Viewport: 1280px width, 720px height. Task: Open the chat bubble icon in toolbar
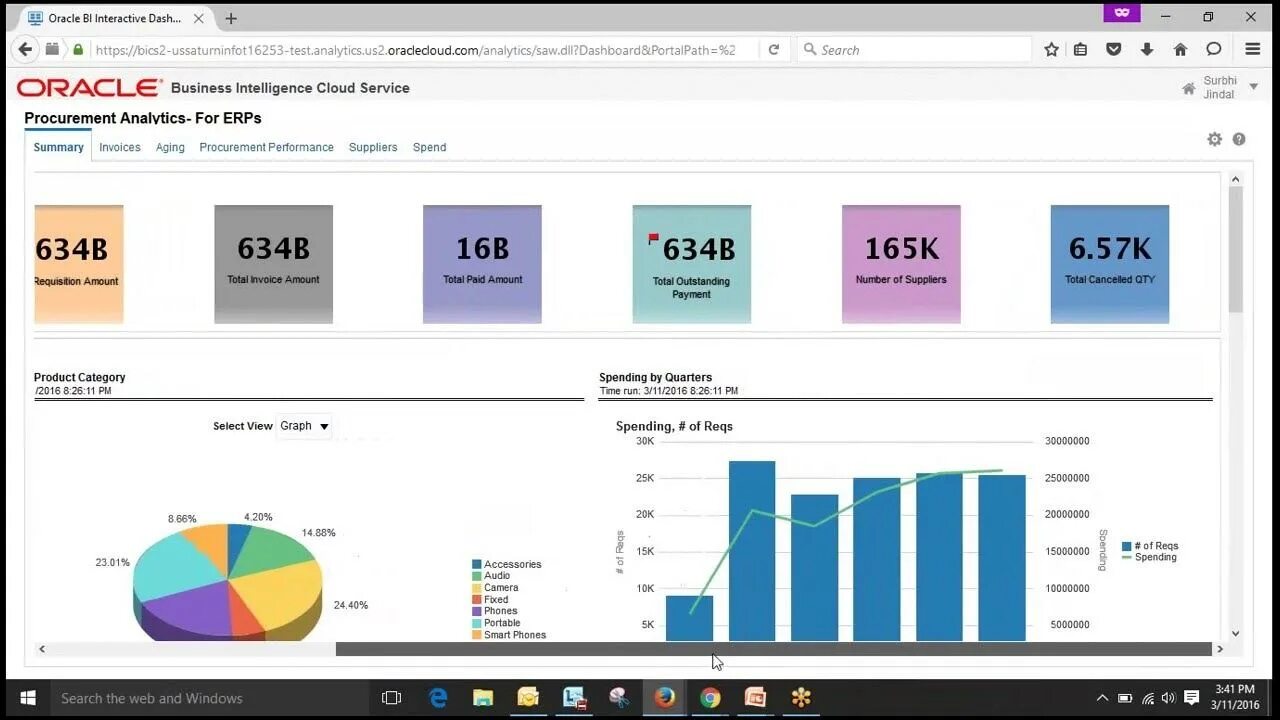click(x=1213, y=49)
